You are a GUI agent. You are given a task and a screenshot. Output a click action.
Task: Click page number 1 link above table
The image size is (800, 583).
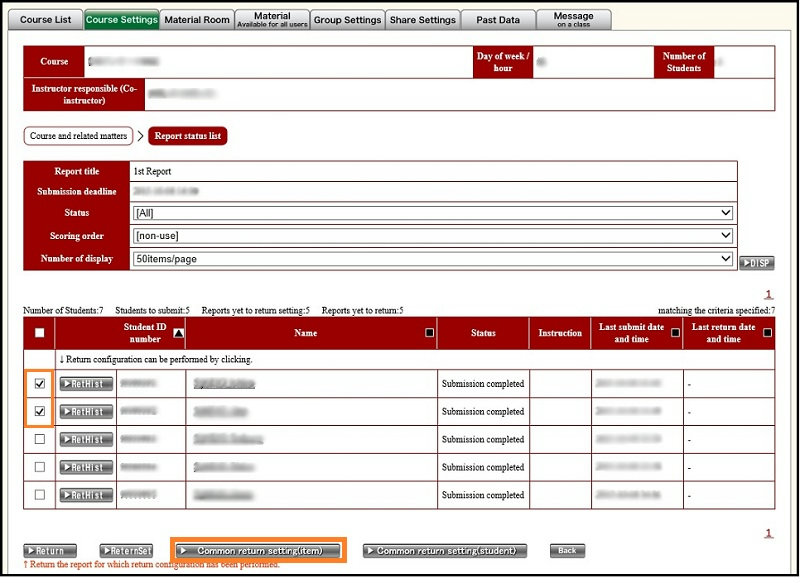click(x=768, y=295)
